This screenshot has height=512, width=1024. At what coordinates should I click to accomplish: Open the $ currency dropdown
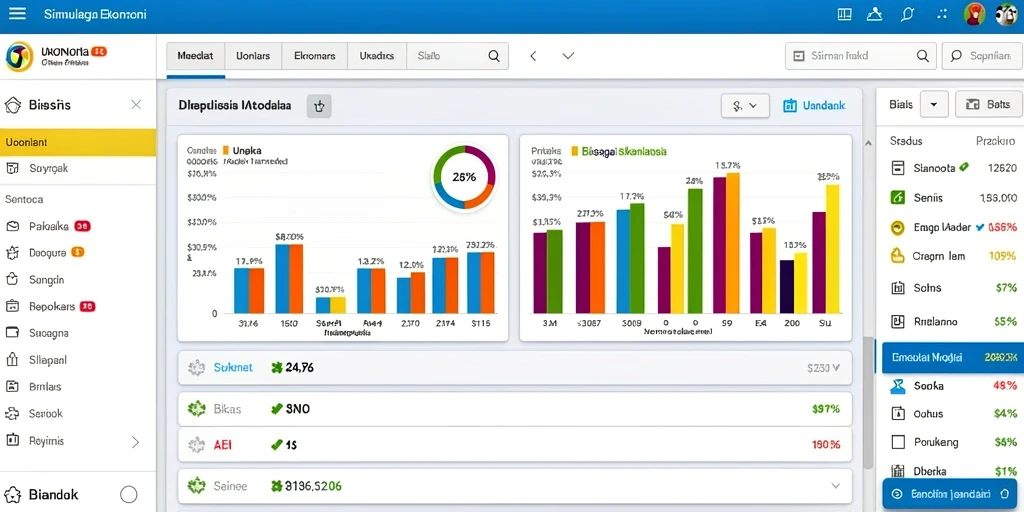tap(744, 105)
